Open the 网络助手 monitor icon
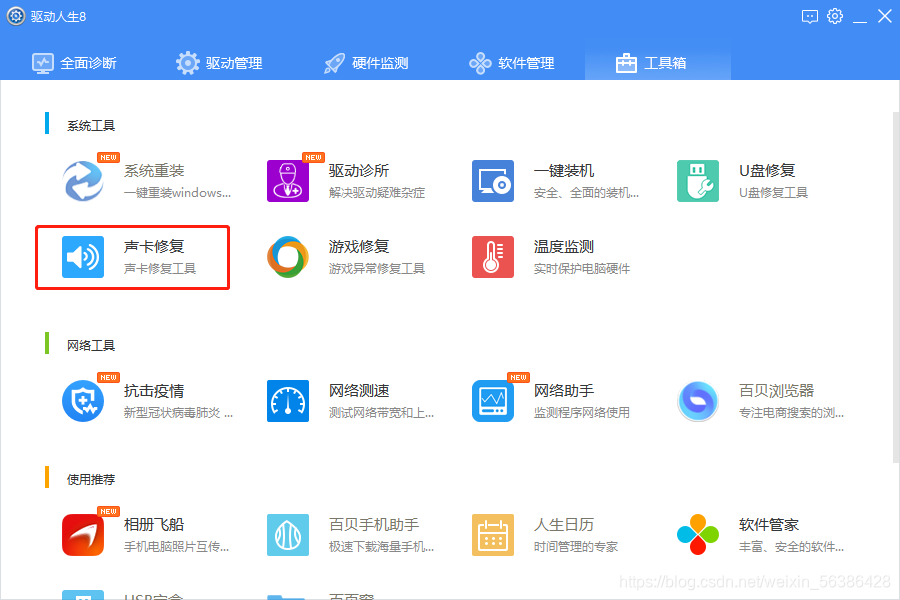The image size is (900, 600). (x=493, y=401)
